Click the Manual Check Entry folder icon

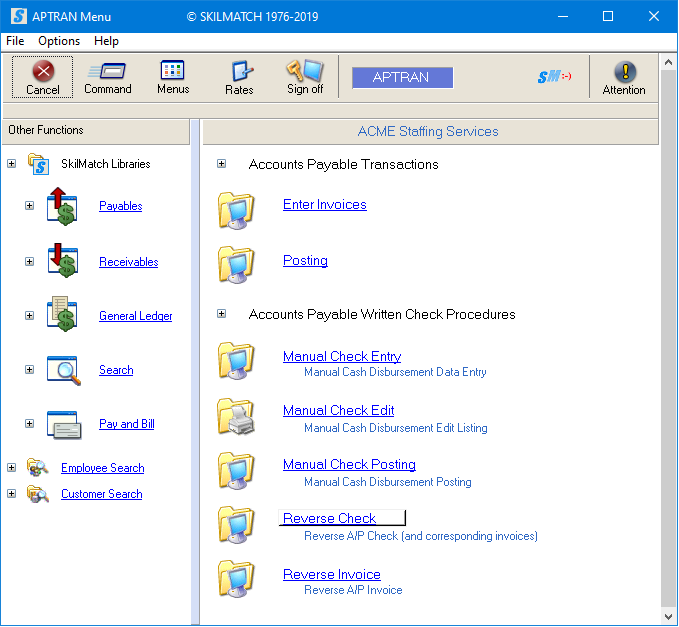[x=236, y=361]
